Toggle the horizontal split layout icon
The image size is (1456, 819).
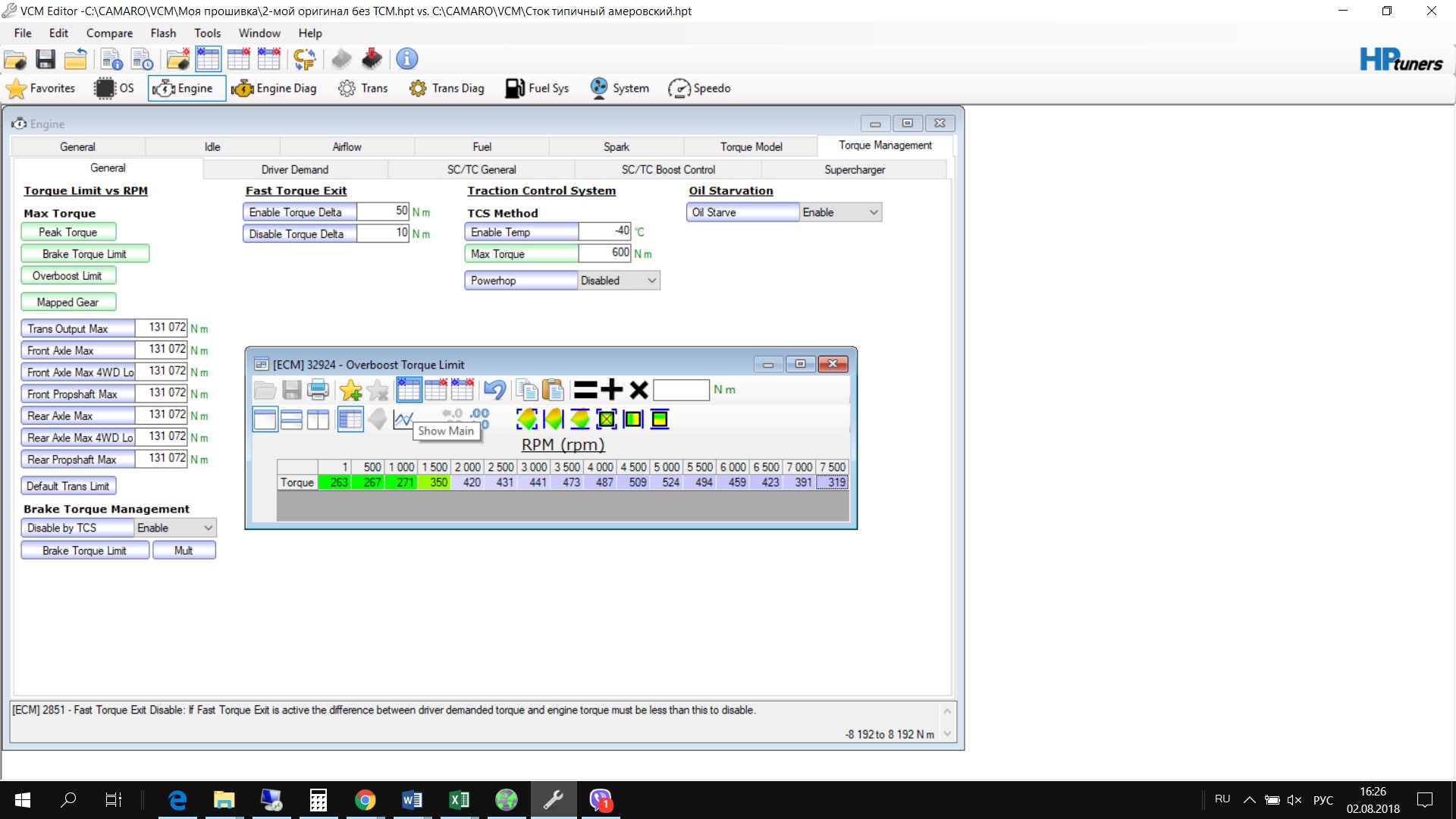pos(291,419)
